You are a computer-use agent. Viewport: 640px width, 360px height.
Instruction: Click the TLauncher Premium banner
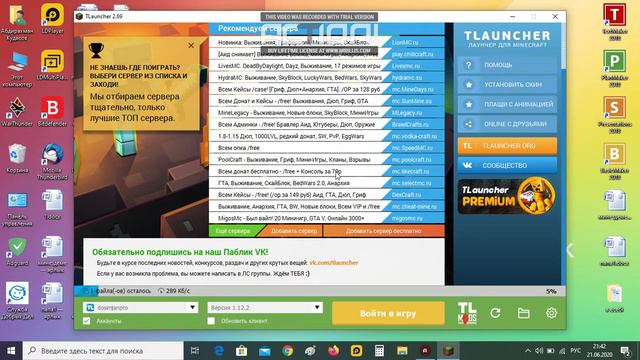pos(507,196)
